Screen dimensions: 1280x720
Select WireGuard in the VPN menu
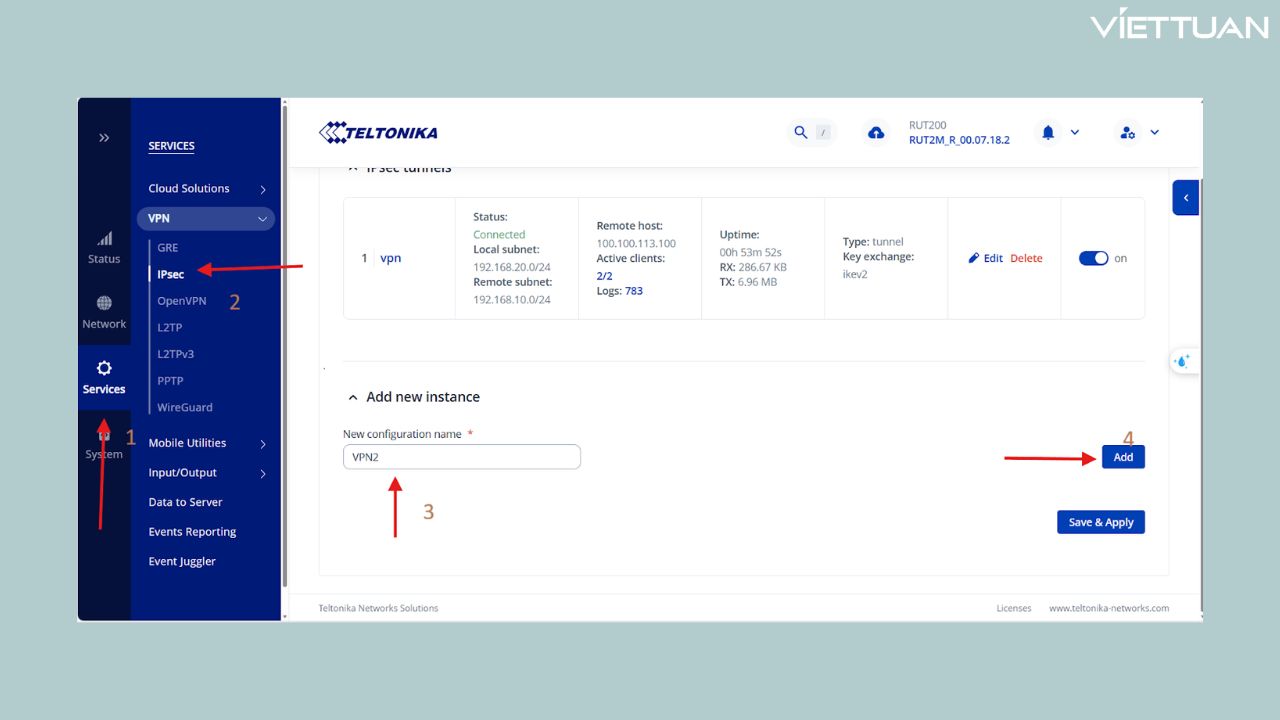(x=185, y=407)
